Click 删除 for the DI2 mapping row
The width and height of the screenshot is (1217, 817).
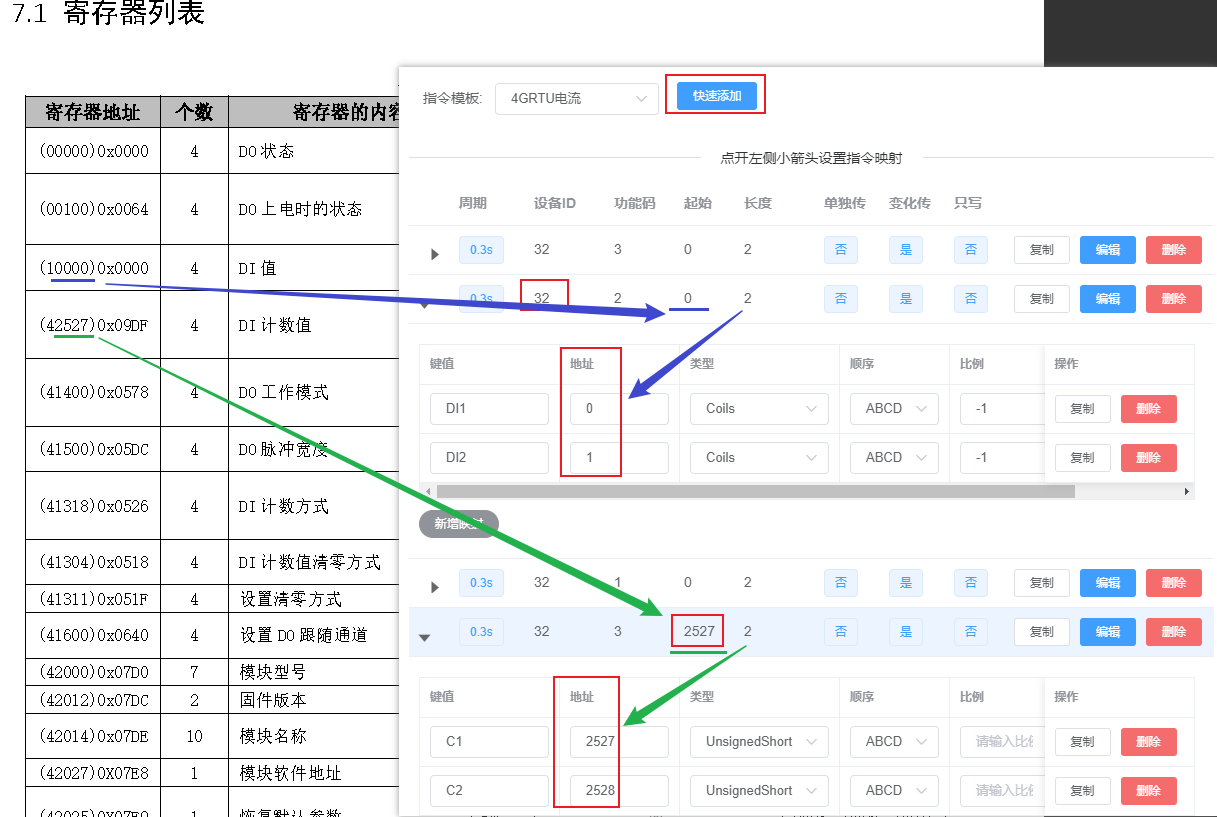tap(1148, 458)
